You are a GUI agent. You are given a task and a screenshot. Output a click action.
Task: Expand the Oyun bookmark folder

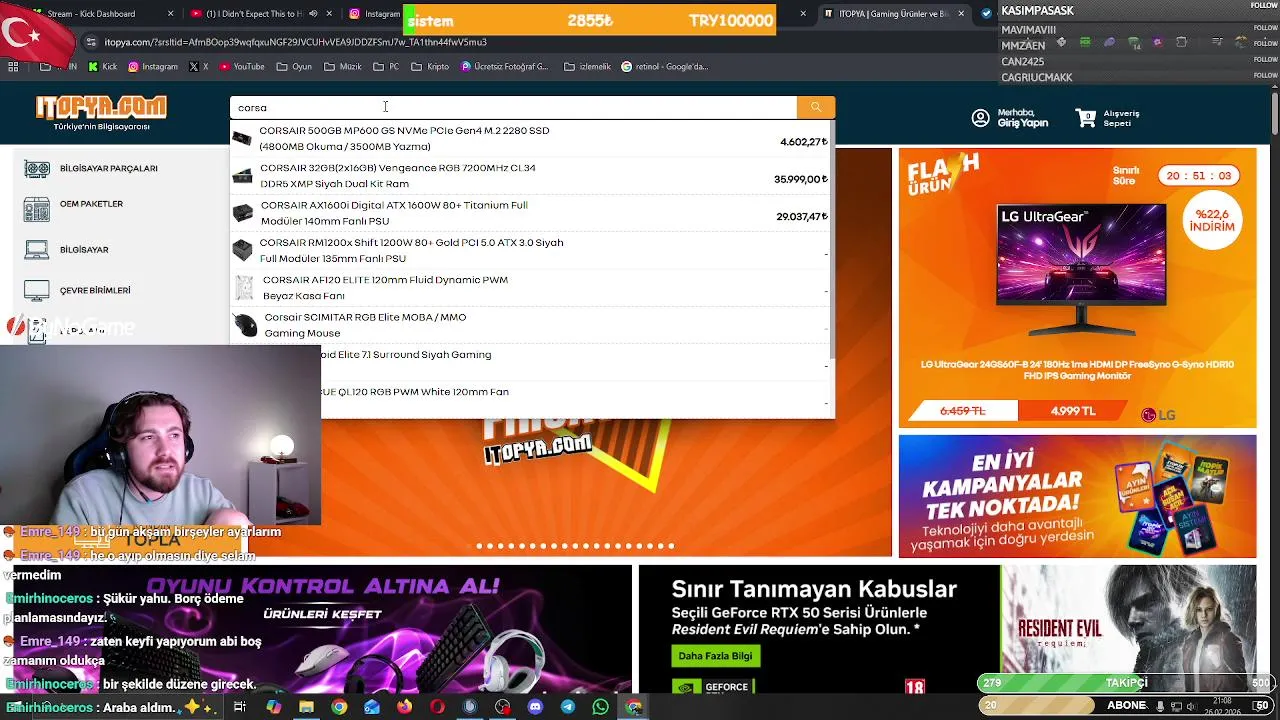294,66
